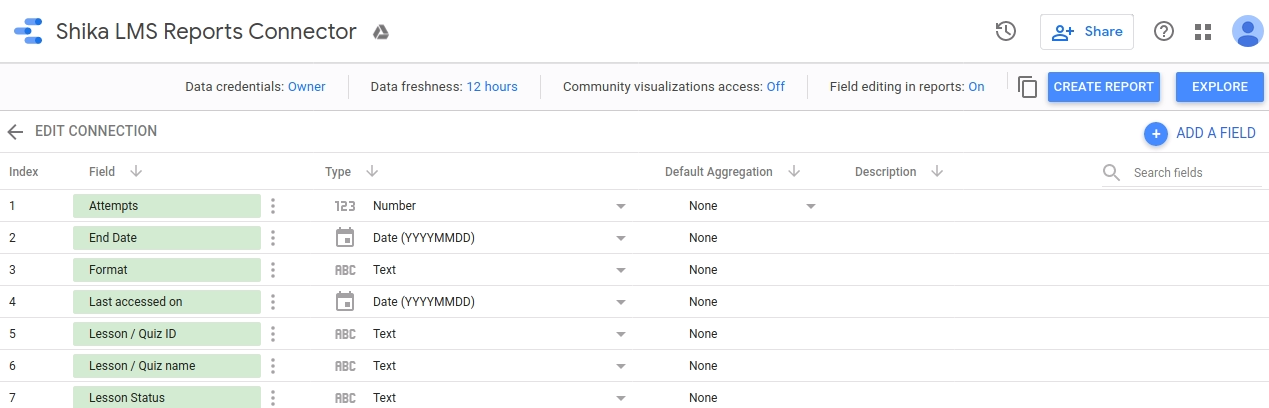The height and width of the screenshot is (408, 1269).
Task: Sort by Type column arrow
Action: (372, 171)
